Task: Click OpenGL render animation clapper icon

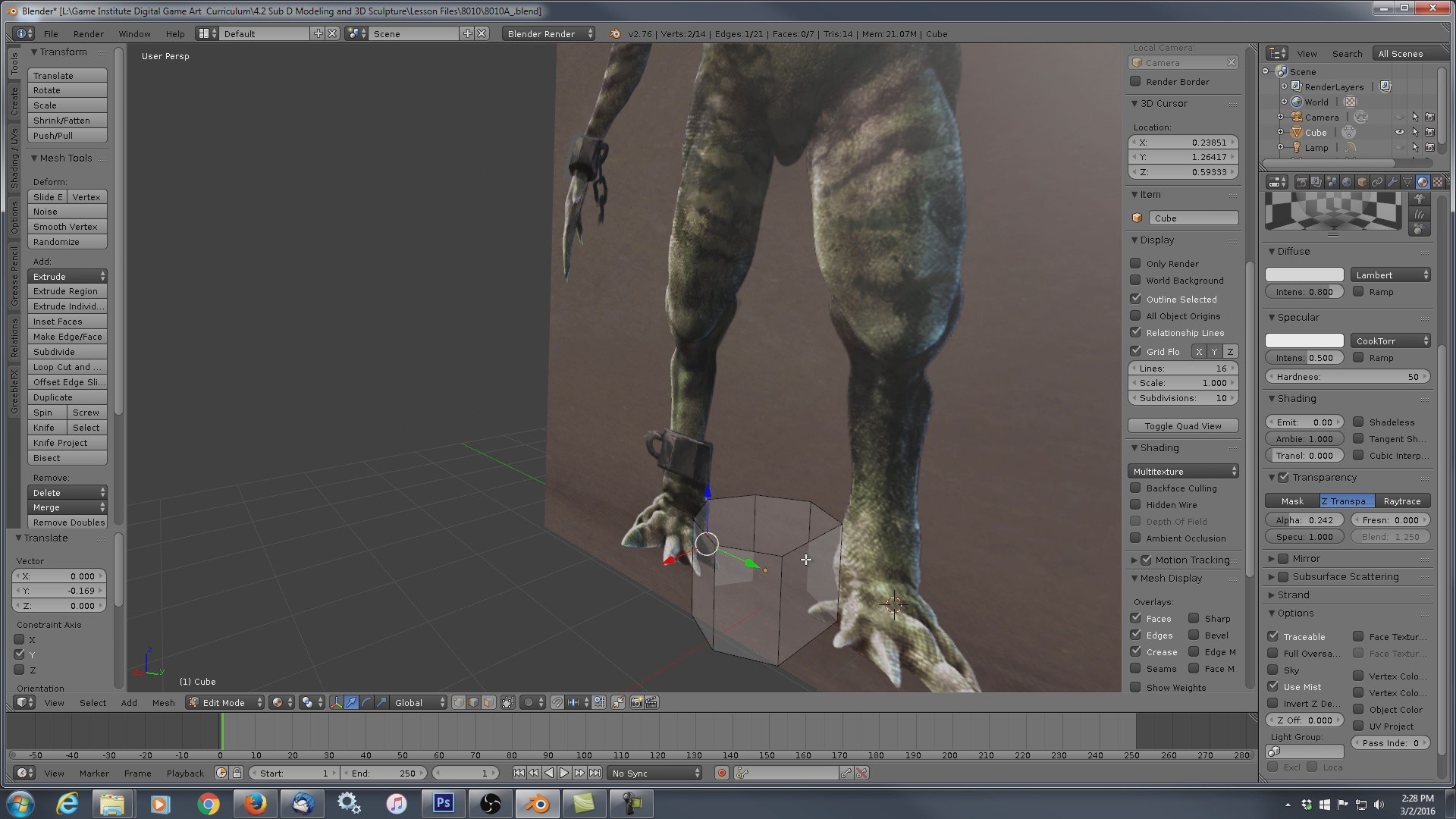Action: 652,703
